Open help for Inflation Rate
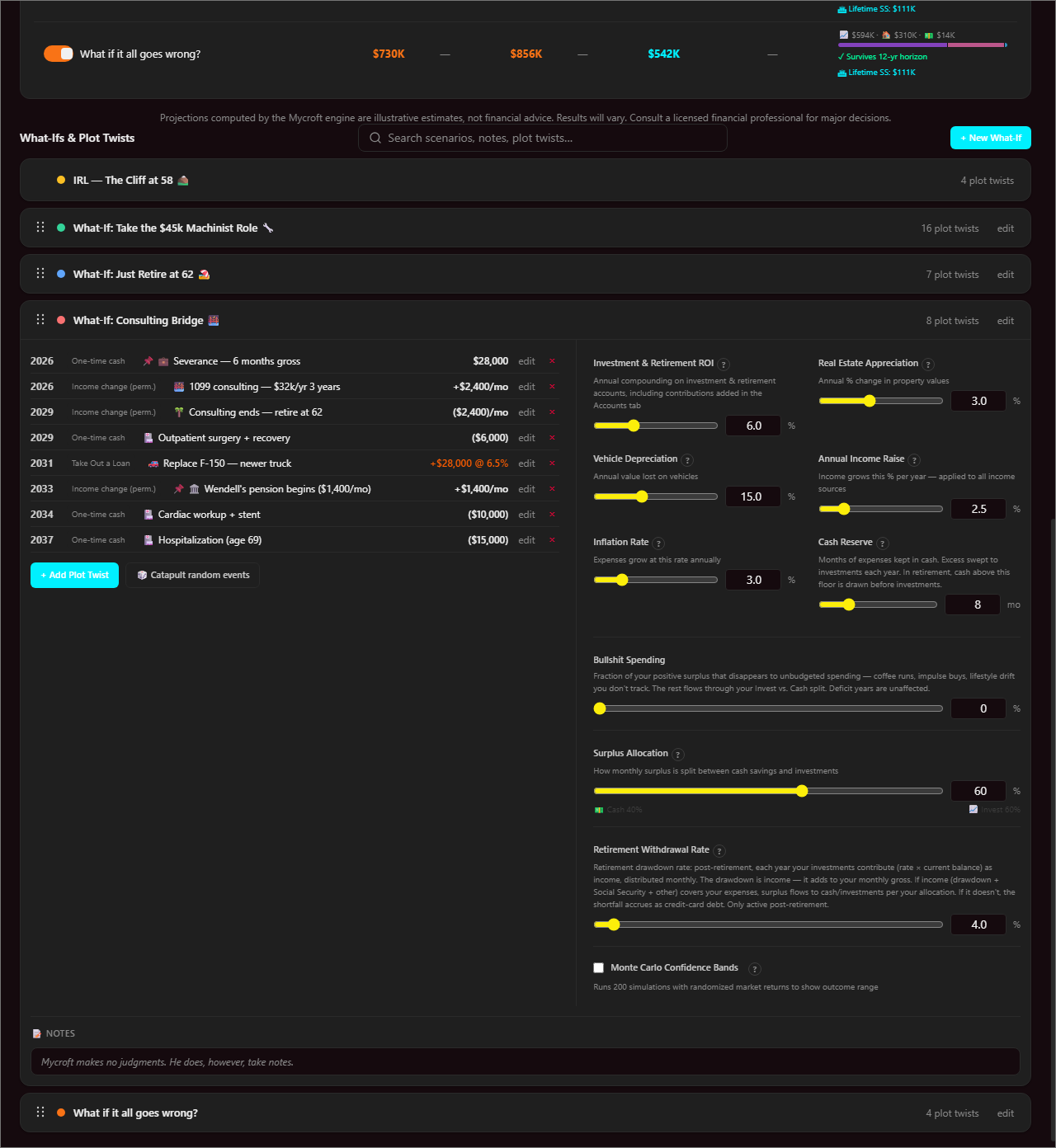 click(658, 543)
